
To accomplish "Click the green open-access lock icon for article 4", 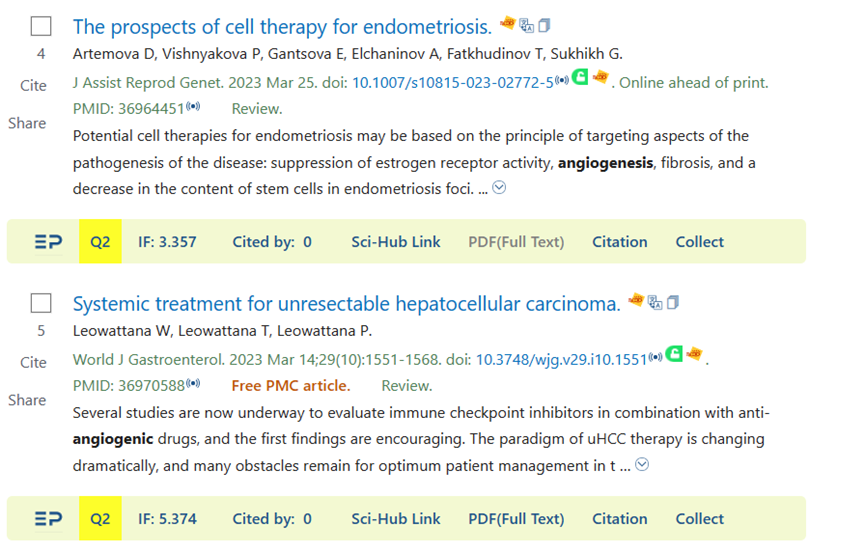I will click(580, 77).
